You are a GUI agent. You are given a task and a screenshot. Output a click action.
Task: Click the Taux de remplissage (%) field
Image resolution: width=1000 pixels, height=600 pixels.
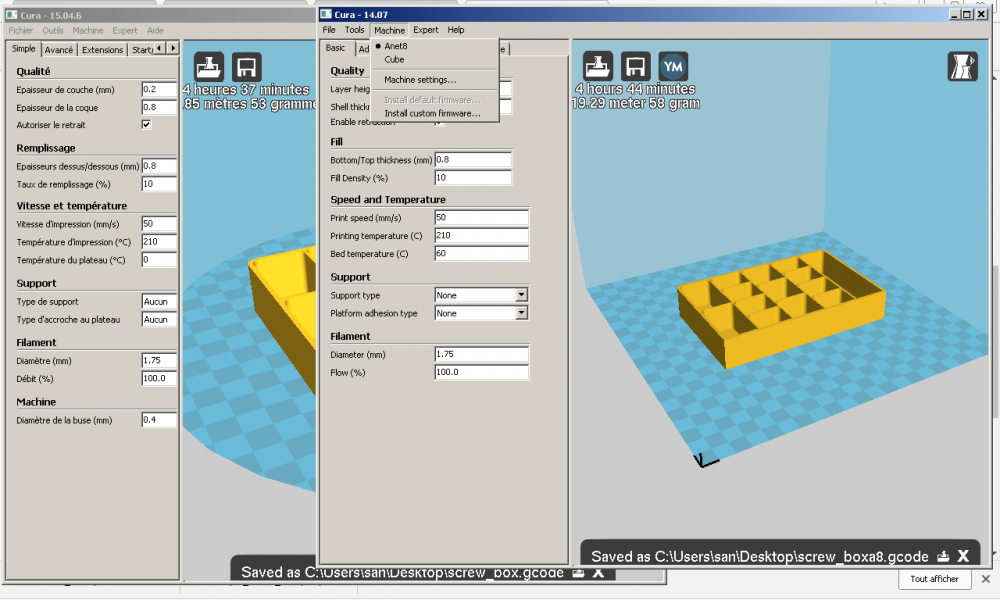[159, 184]
